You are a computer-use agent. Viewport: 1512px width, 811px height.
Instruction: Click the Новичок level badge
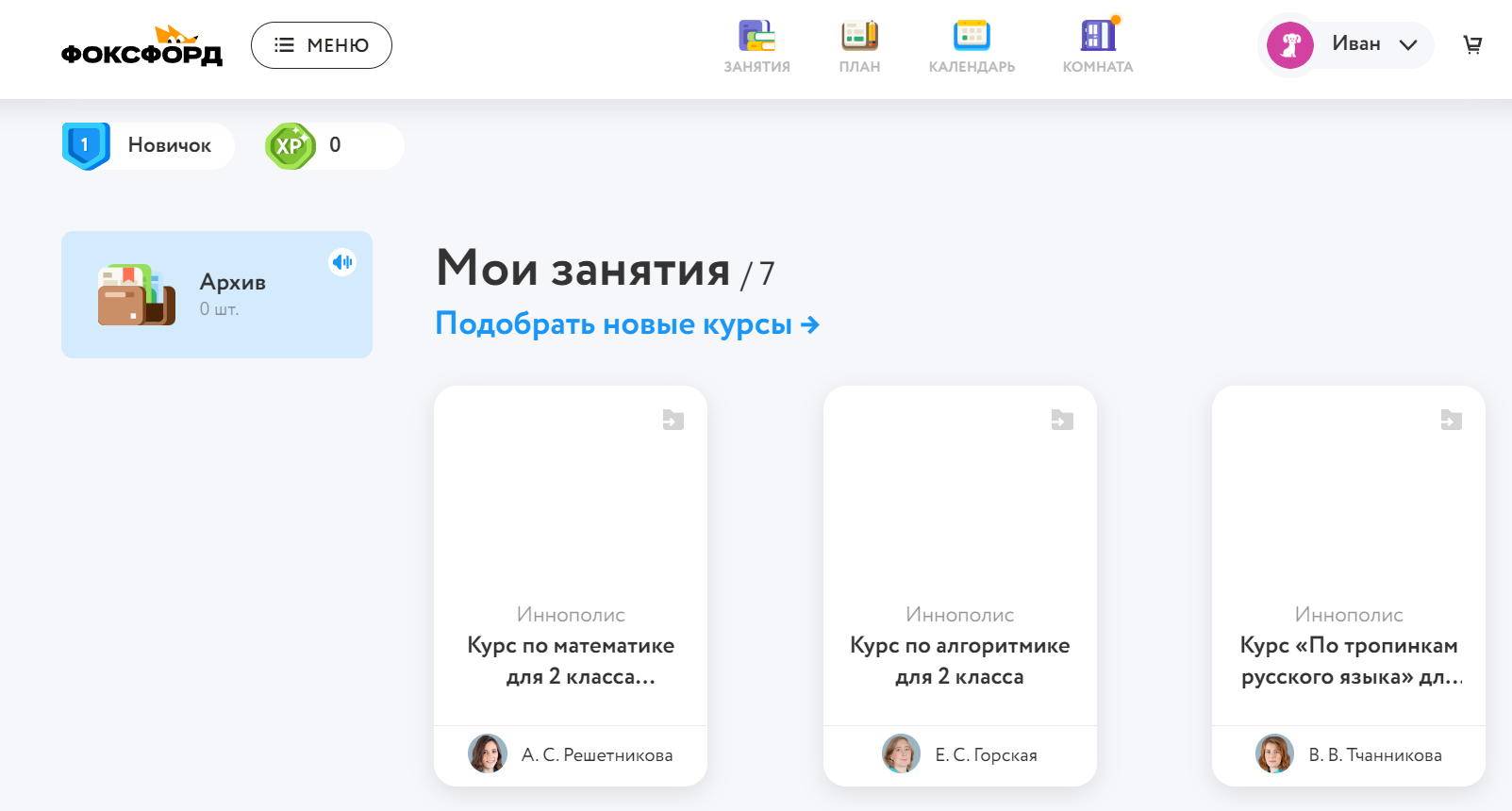point(148,146)
